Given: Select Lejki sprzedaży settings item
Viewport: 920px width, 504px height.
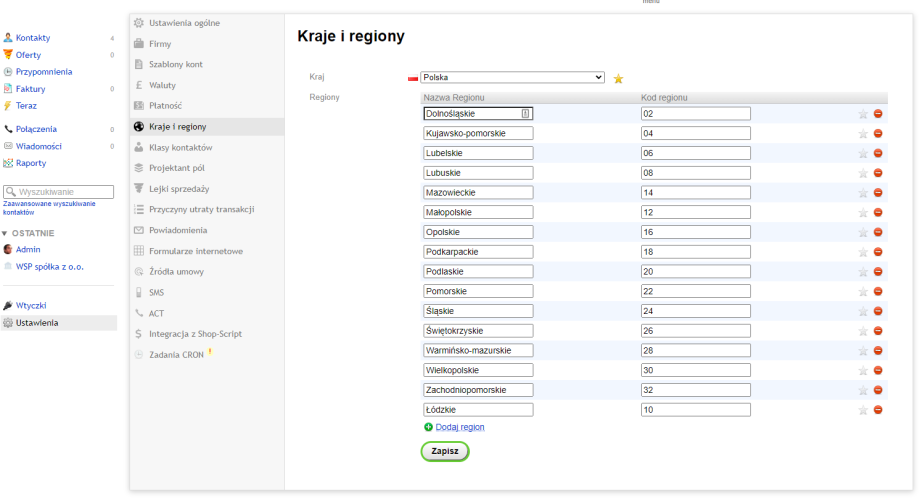Looking at the screenshot, I should [x=178, y=188].
